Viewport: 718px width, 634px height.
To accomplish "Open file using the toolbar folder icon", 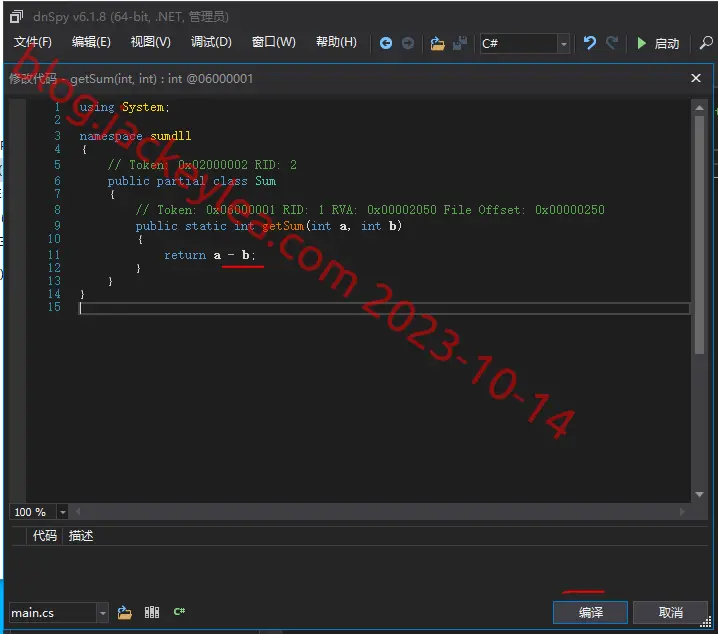I will (437, 43).
